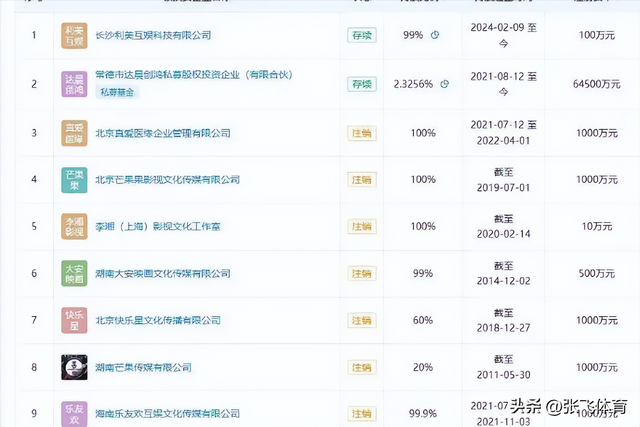The image size is (640, 427).
Task: Click the 截至 2018-12-27 date cell
Action: coord(503,320)
